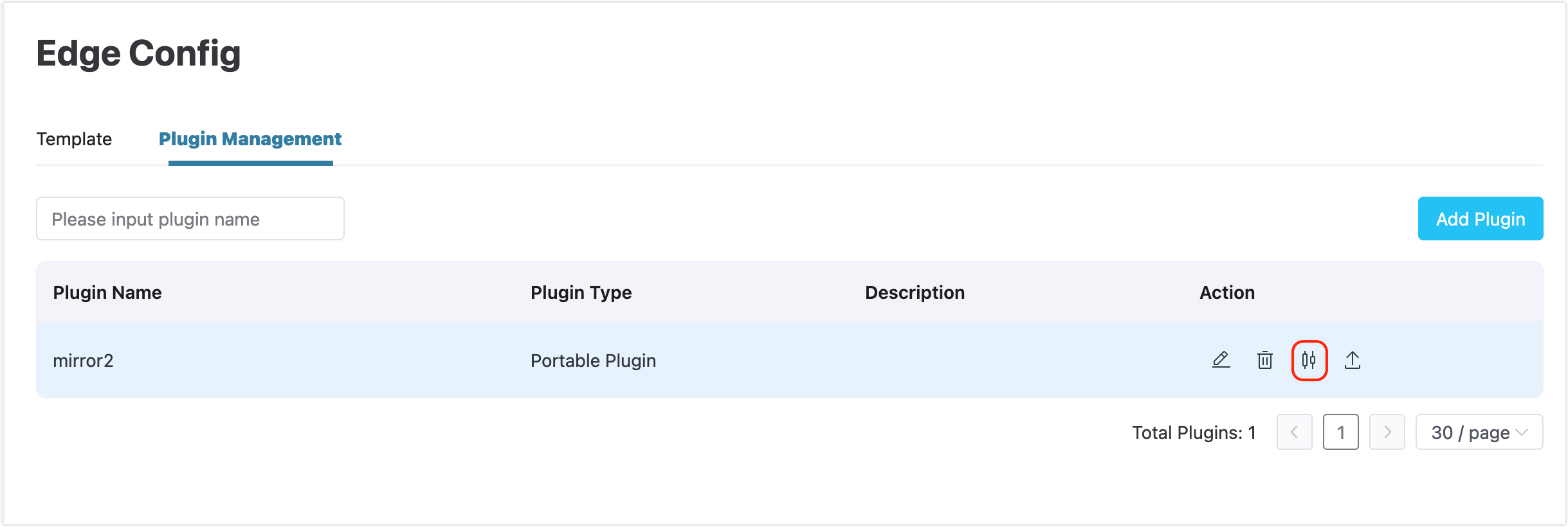Click the Total Plugins count label
The width and height of the screenshot is (1568, 527).
1194,433
